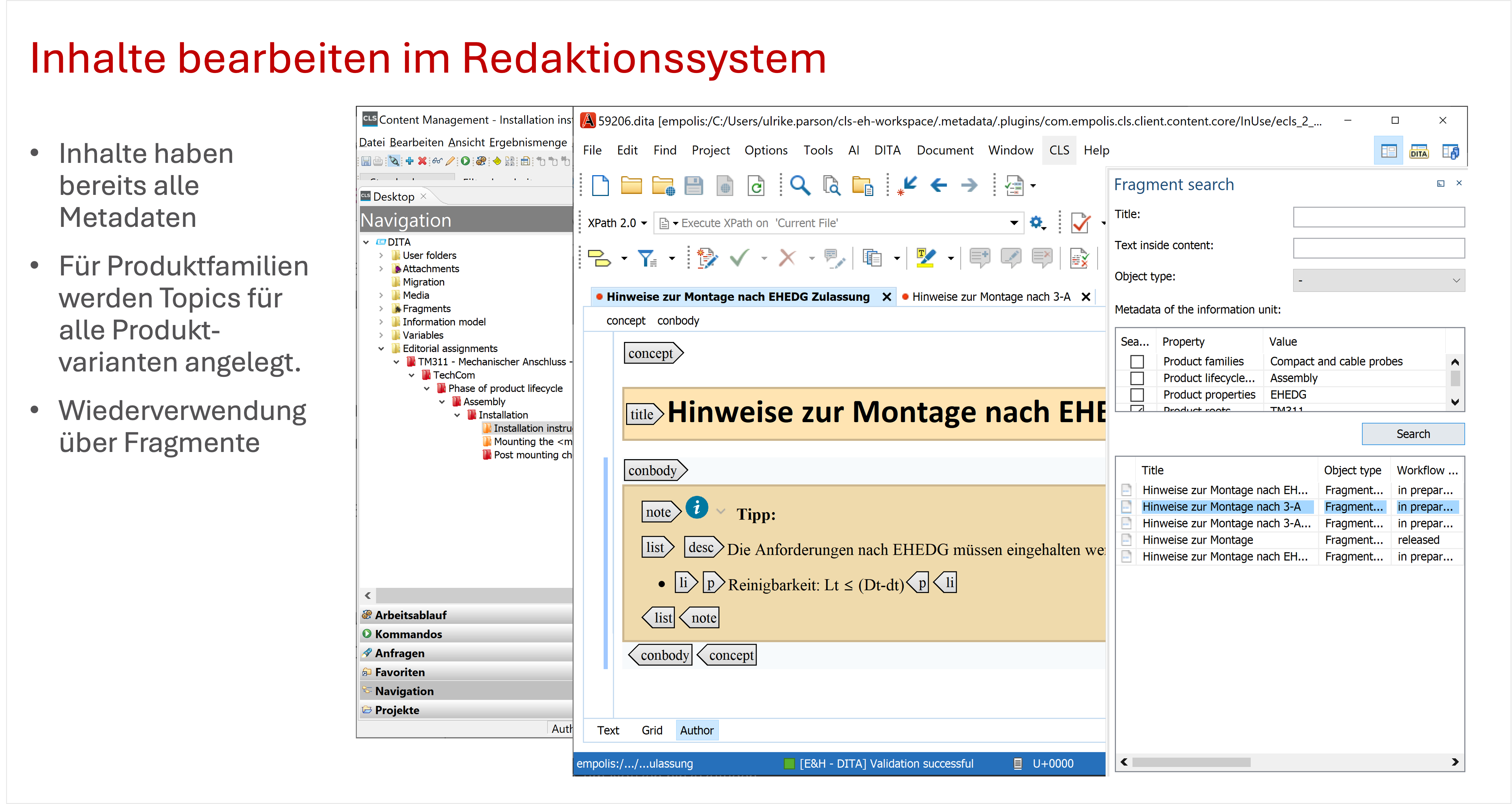
Task: Expand the User folders tree node
Action: click(x=381, y=255)
